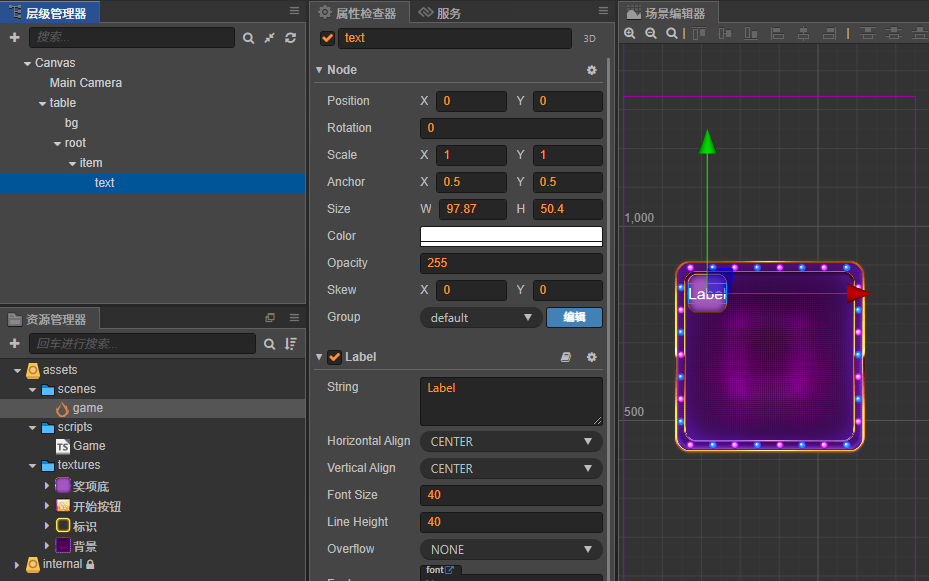Click the Label String text area

tap(511, 402)
